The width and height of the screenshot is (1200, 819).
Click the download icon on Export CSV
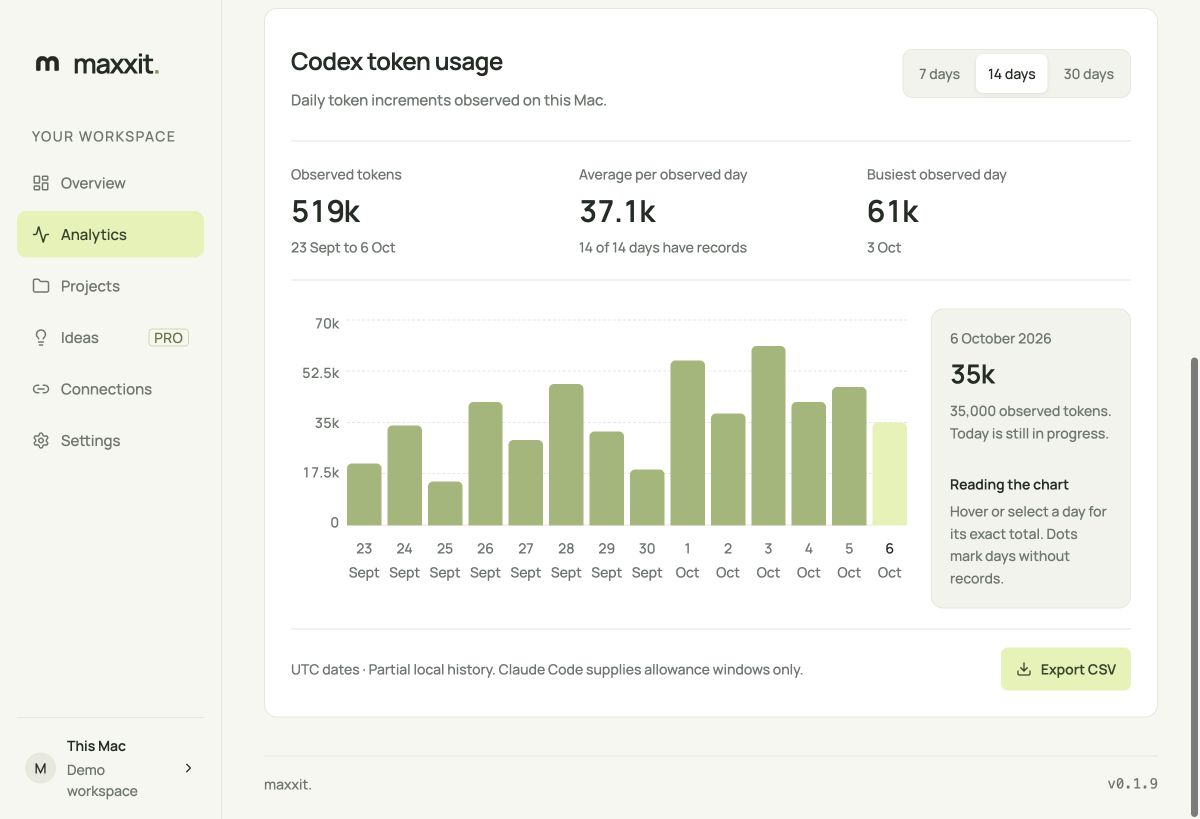[1024, 670]
